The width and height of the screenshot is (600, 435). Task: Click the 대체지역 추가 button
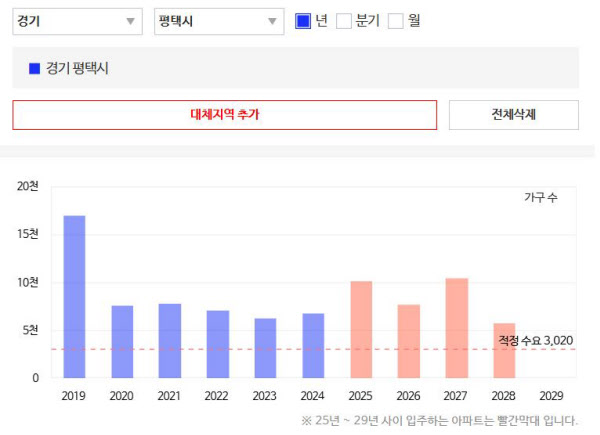225,115
